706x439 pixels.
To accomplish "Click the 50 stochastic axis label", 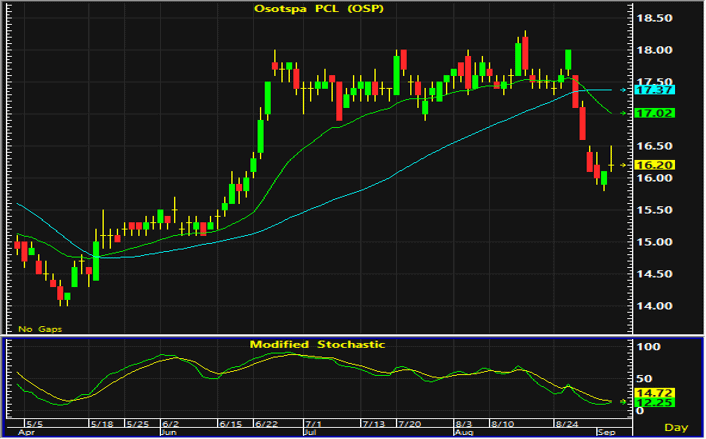I will pyautogui.click(x=644, y=379).
